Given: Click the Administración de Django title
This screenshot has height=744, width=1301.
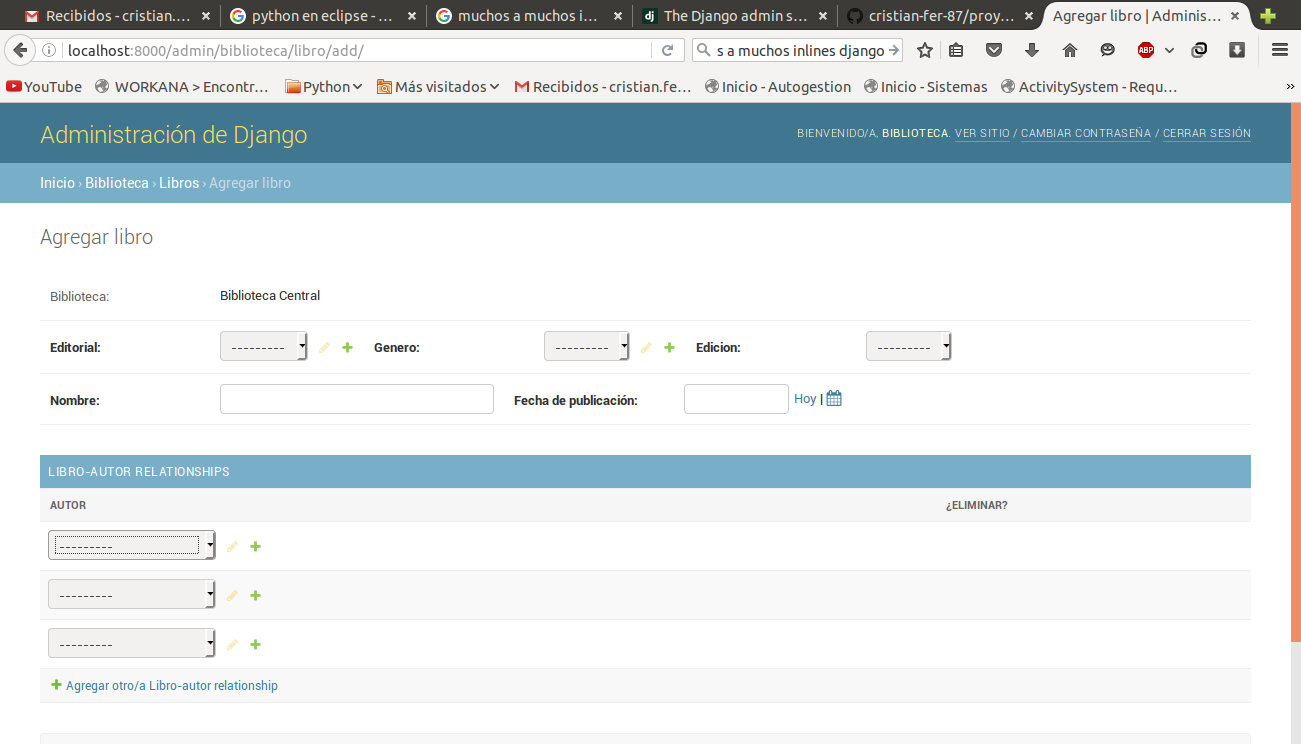Looking at the screenshot, I should click(174, 135).
